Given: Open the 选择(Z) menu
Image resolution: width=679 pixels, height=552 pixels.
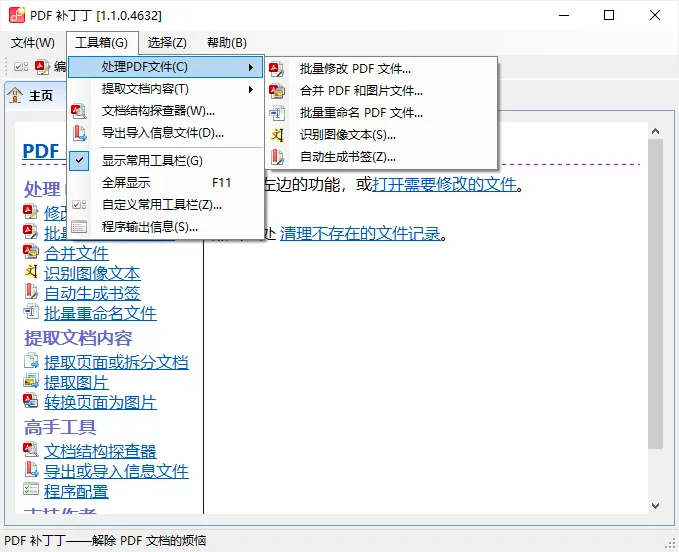Looking at the screenshot, I should pyautogui.click(x=167, y=43).
